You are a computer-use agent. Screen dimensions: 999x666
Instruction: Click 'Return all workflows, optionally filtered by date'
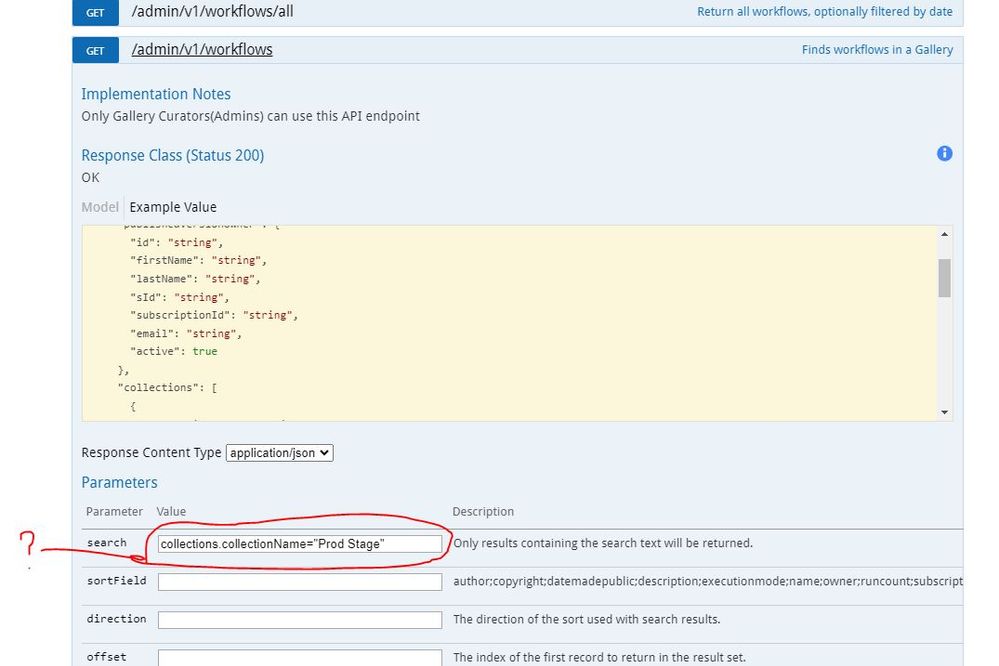coord(824,11)
